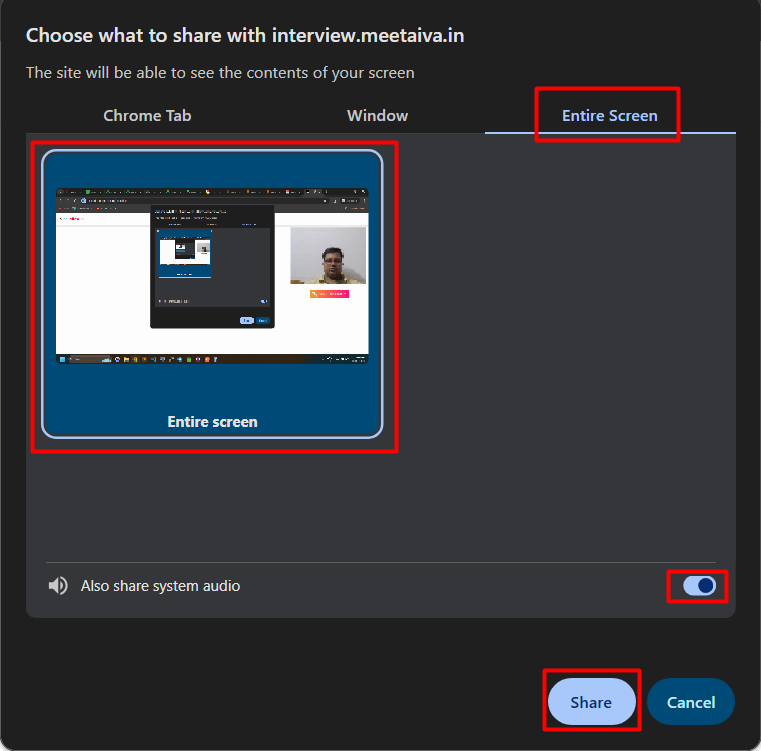The image size is (761, 751).
Task: Open the Window tab
Action: tap(377, 115)
